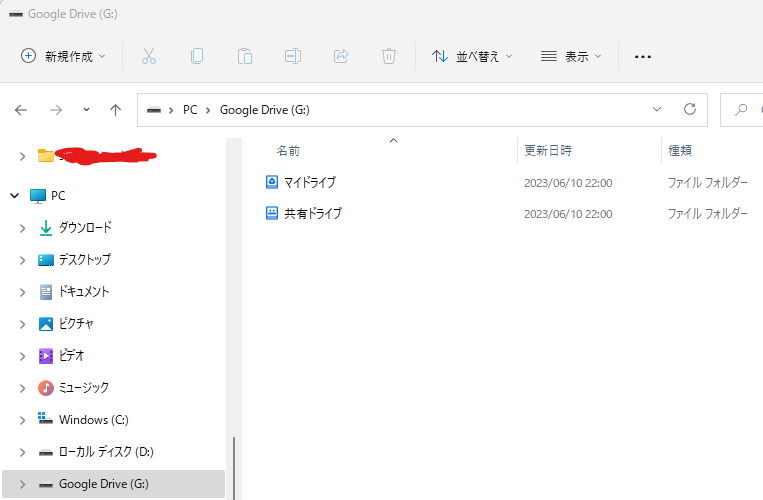The image size is (763, 500).
Task: Expand the redacted yellow folder node
Action: [x=22, y=156]
